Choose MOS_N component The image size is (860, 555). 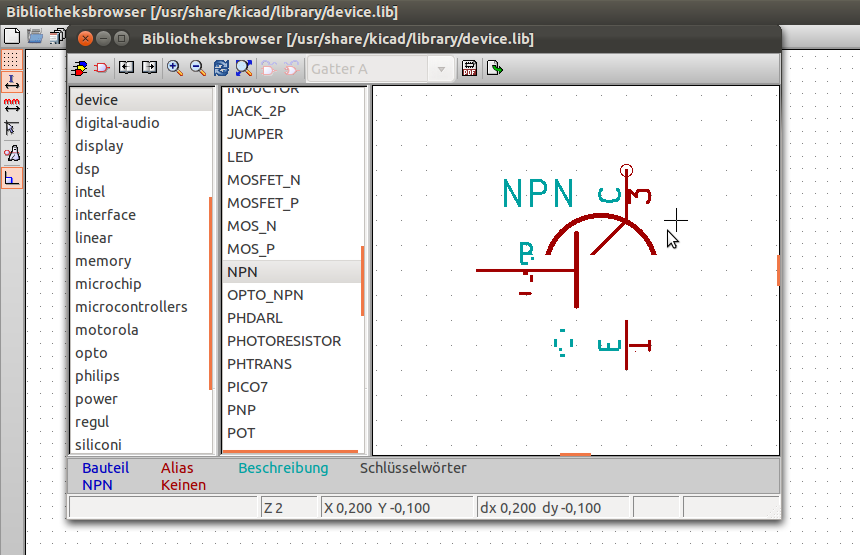(292, 226)
